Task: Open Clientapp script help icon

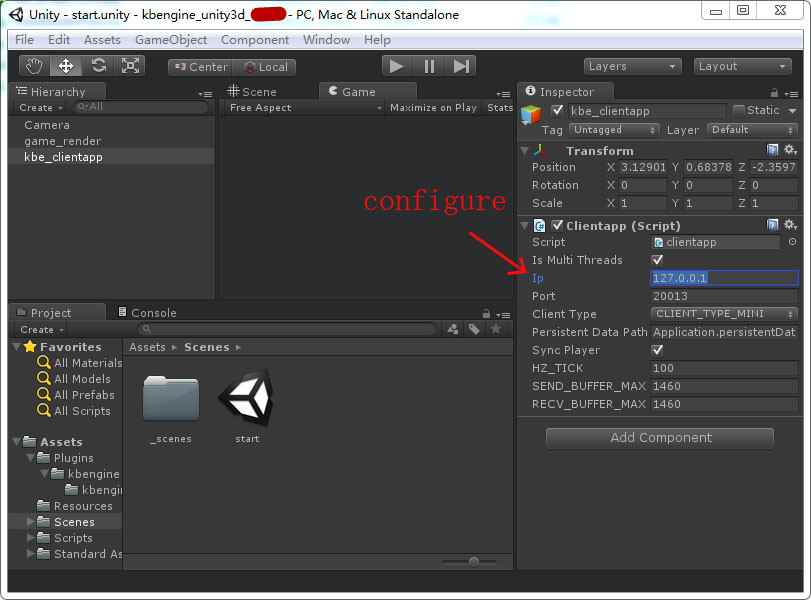Action: (x=772, y=224)
